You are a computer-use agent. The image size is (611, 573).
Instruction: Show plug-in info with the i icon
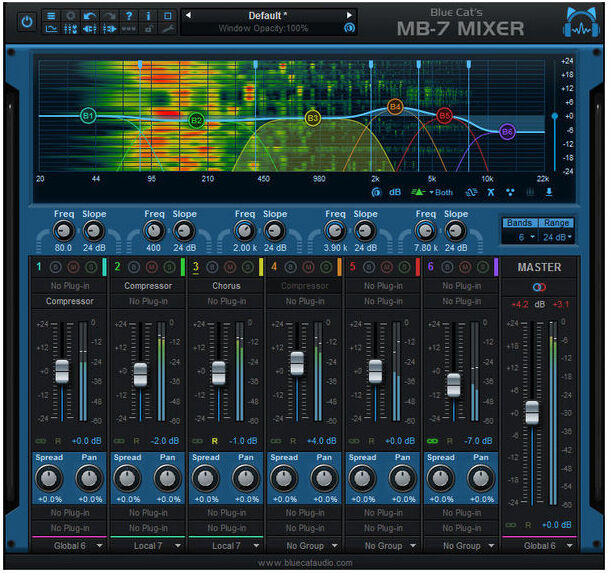click(x=148, y=16)
